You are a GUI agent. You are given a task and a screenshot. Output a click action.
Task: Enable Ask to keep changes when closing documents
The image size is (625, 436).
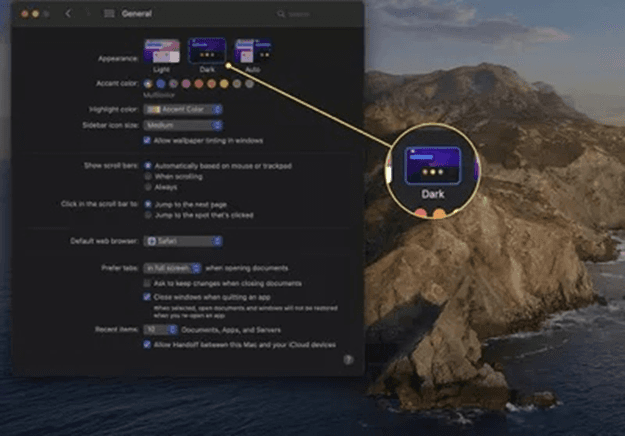coord(148,283)
